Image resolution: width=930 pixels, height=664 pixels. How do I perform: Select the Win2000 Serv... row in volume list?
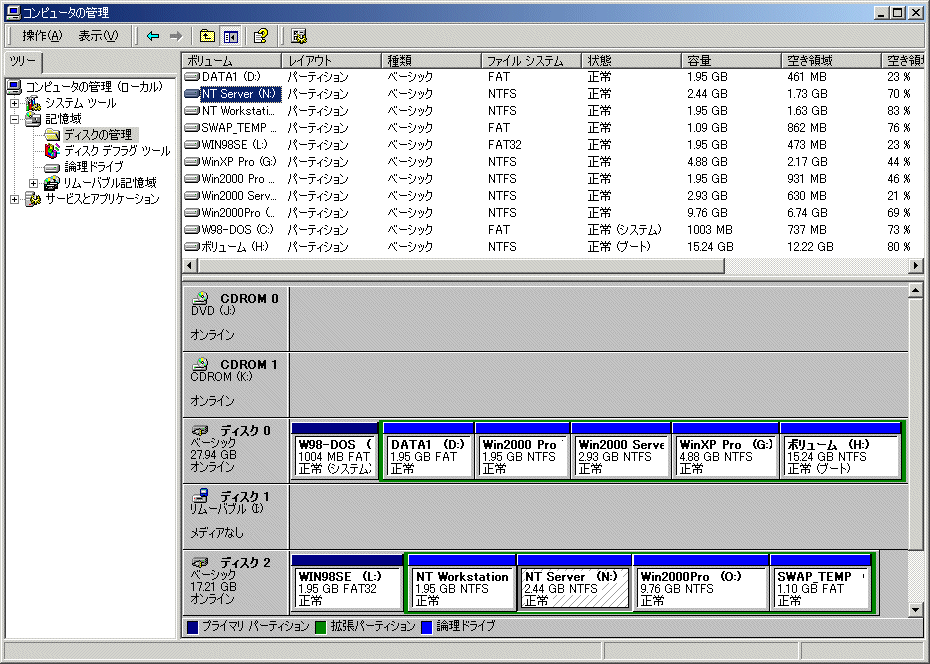tap(552, 196)
